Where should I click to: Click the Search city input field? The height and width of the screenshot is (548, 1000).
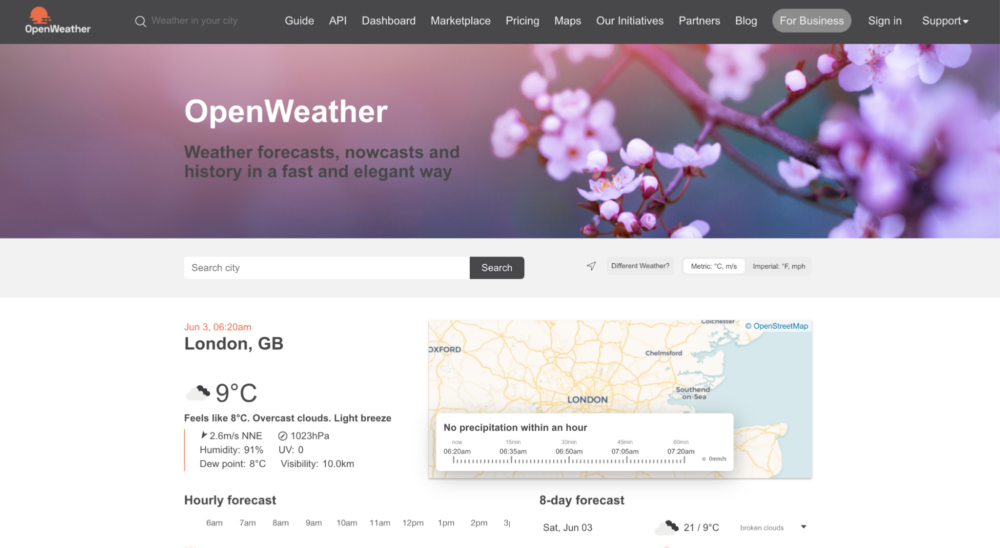327,268
